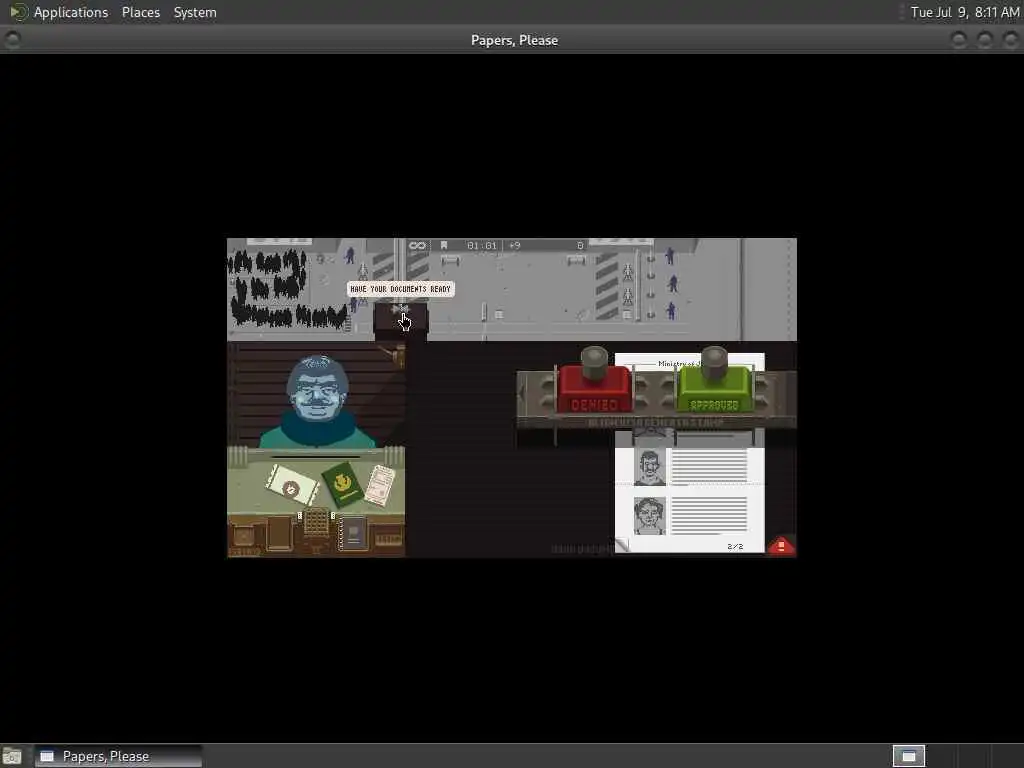Click the booth loudspeaker to call next
The height and width of the screenshot is (768, 1024).
[x=400, y=309]
